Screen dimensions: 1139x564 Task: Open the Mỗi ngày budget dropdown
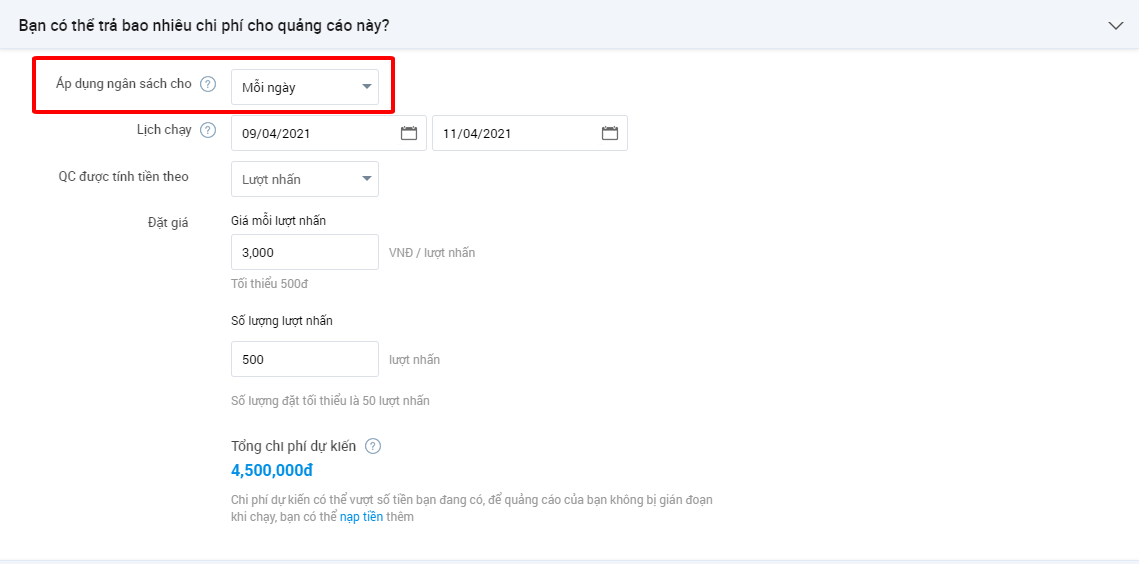(x=304, y=87)
